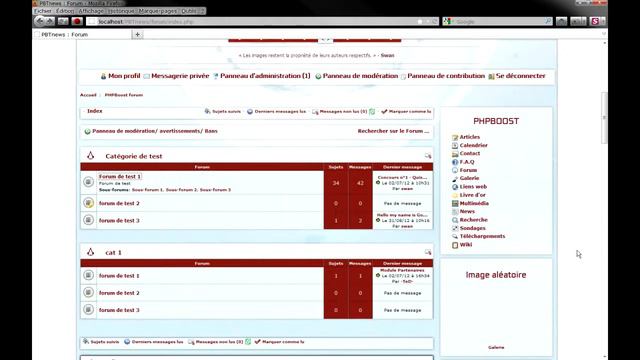Open the Concours n°1 last message link

402,178
